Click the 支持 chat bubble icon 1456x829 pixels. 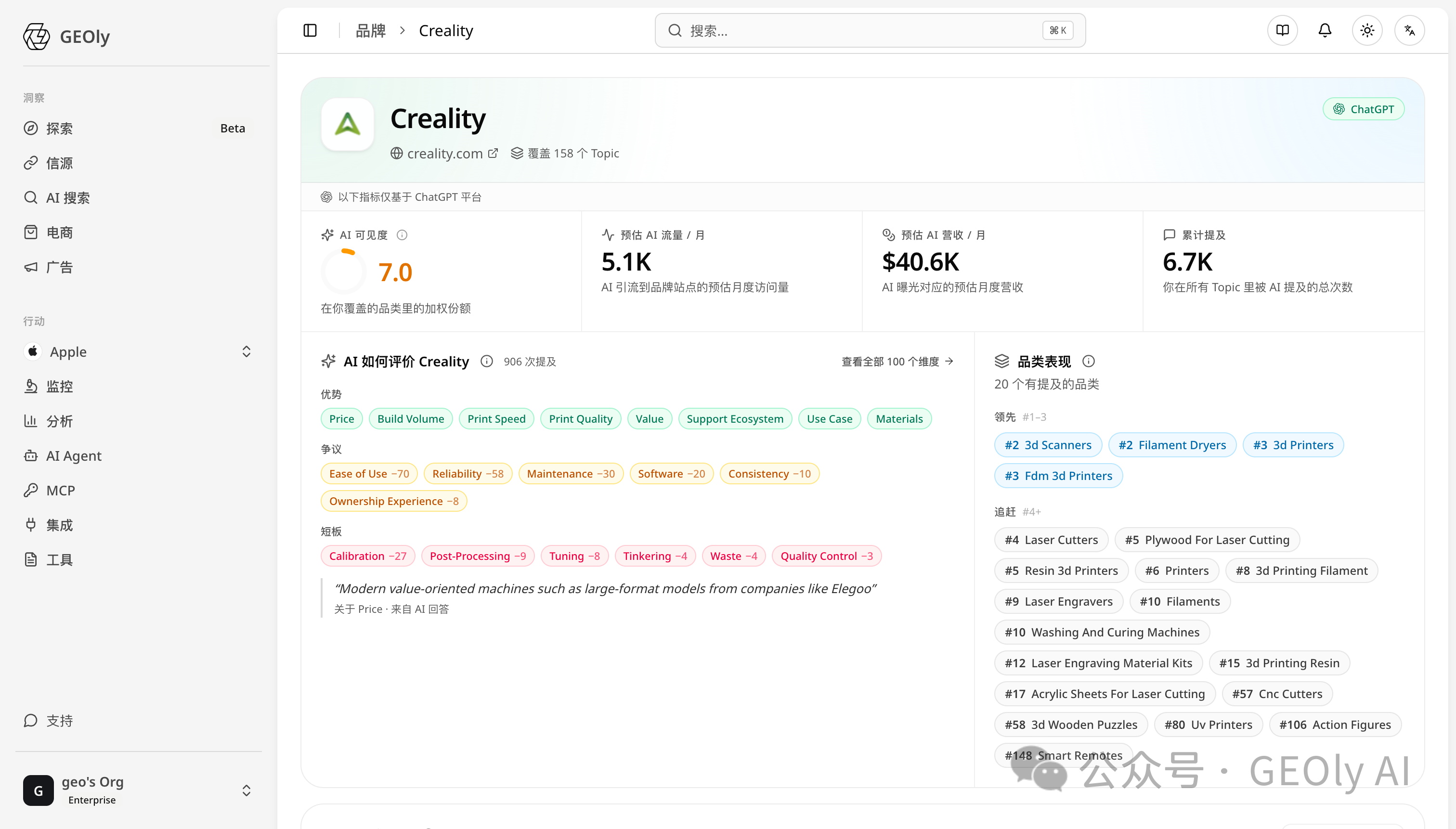pos(31,721)
